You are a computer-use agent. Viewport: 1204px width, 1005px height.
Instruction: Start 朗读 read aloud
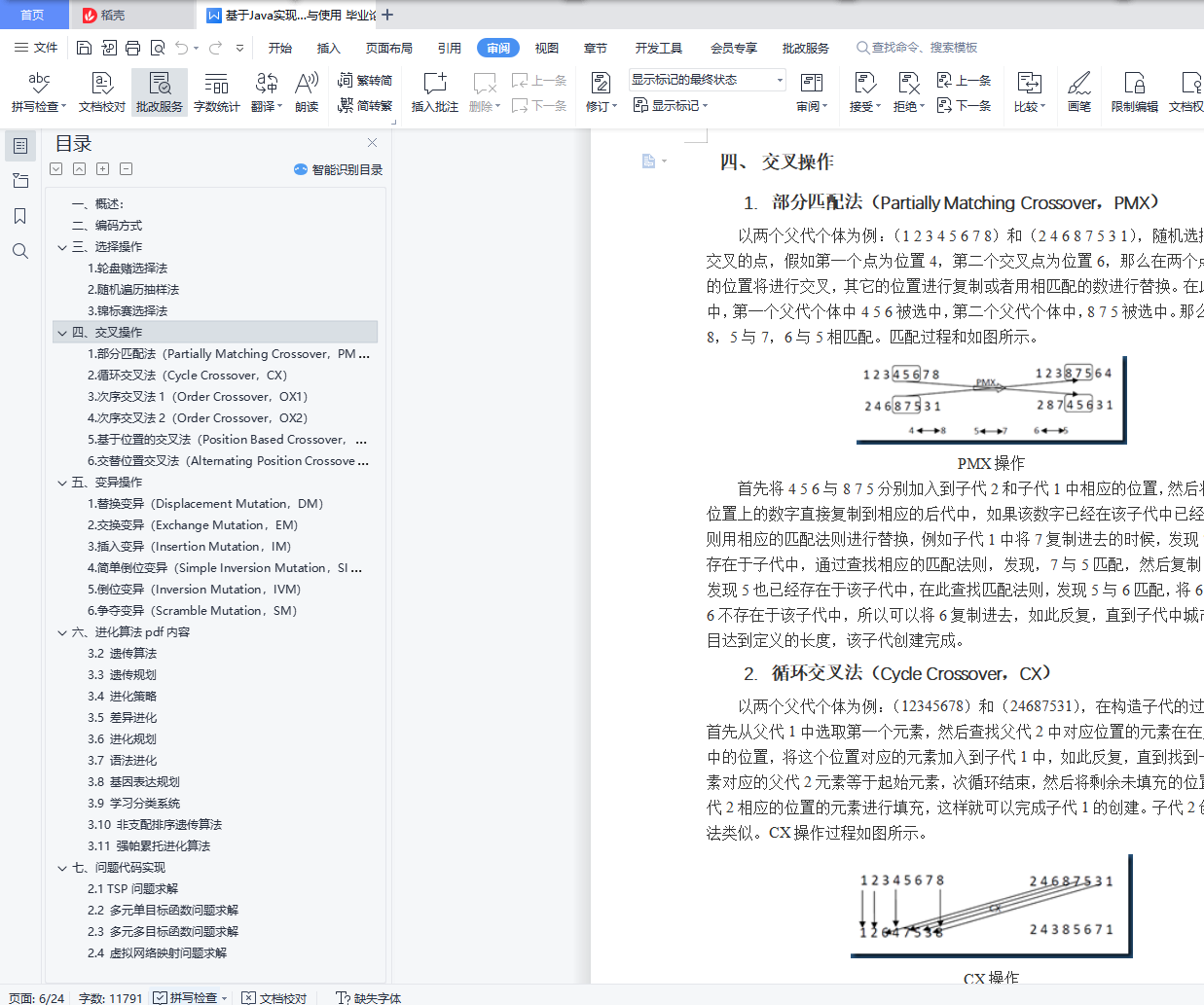click(307, 92)
